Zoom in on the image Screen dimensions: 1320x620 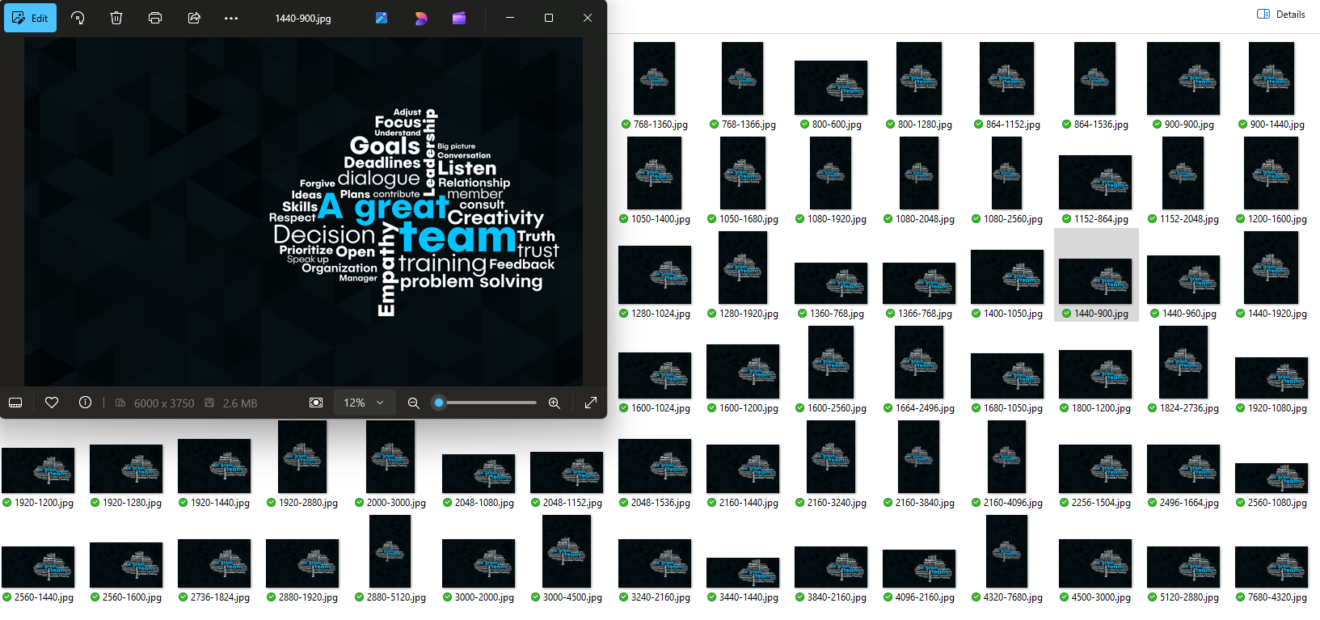(555, 402)
